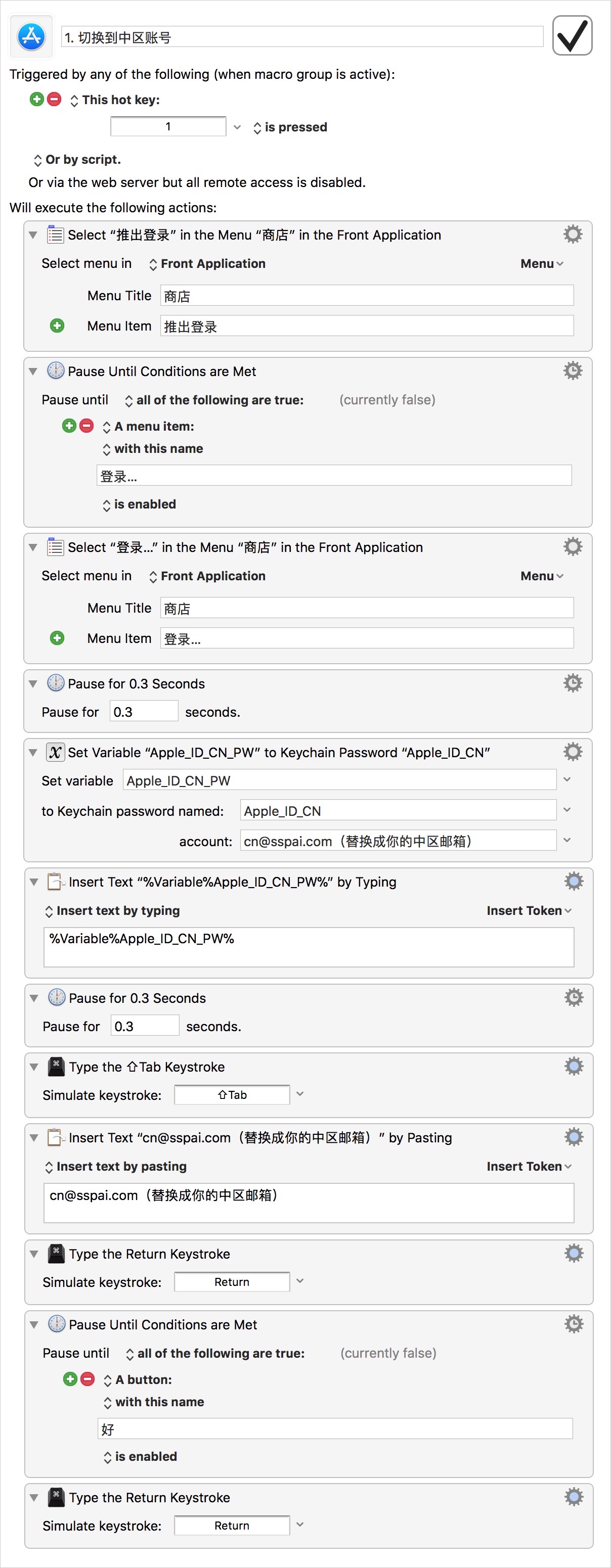Viewport: 611px width, 1568px height.
Task: Click the Return keystroke field in last action
Action: click(x=232, y=1525)
